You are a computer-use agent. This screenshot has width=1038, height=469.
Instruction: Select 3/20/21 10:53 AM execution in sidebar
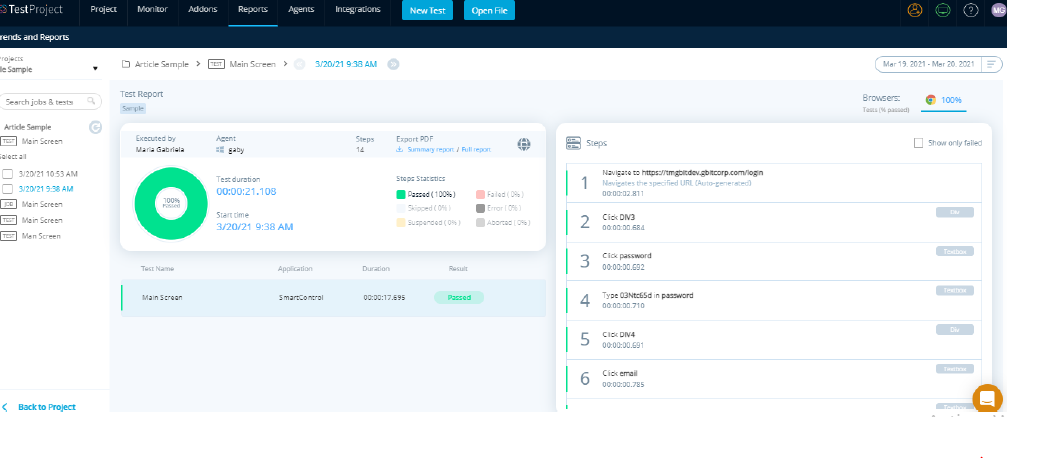[48, 174]
